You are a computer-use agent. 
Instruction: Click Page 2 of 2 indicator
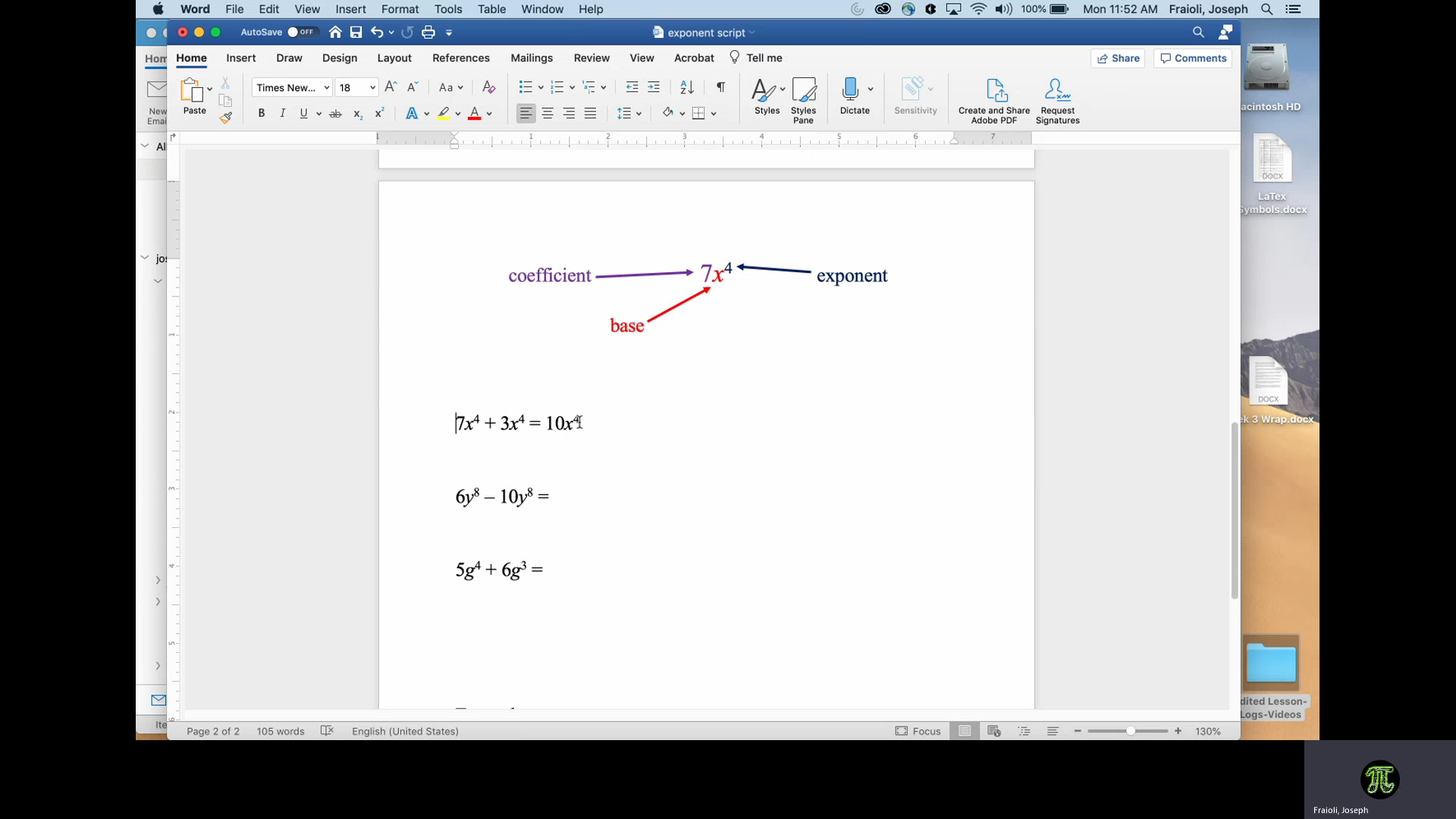coord(213,731)
